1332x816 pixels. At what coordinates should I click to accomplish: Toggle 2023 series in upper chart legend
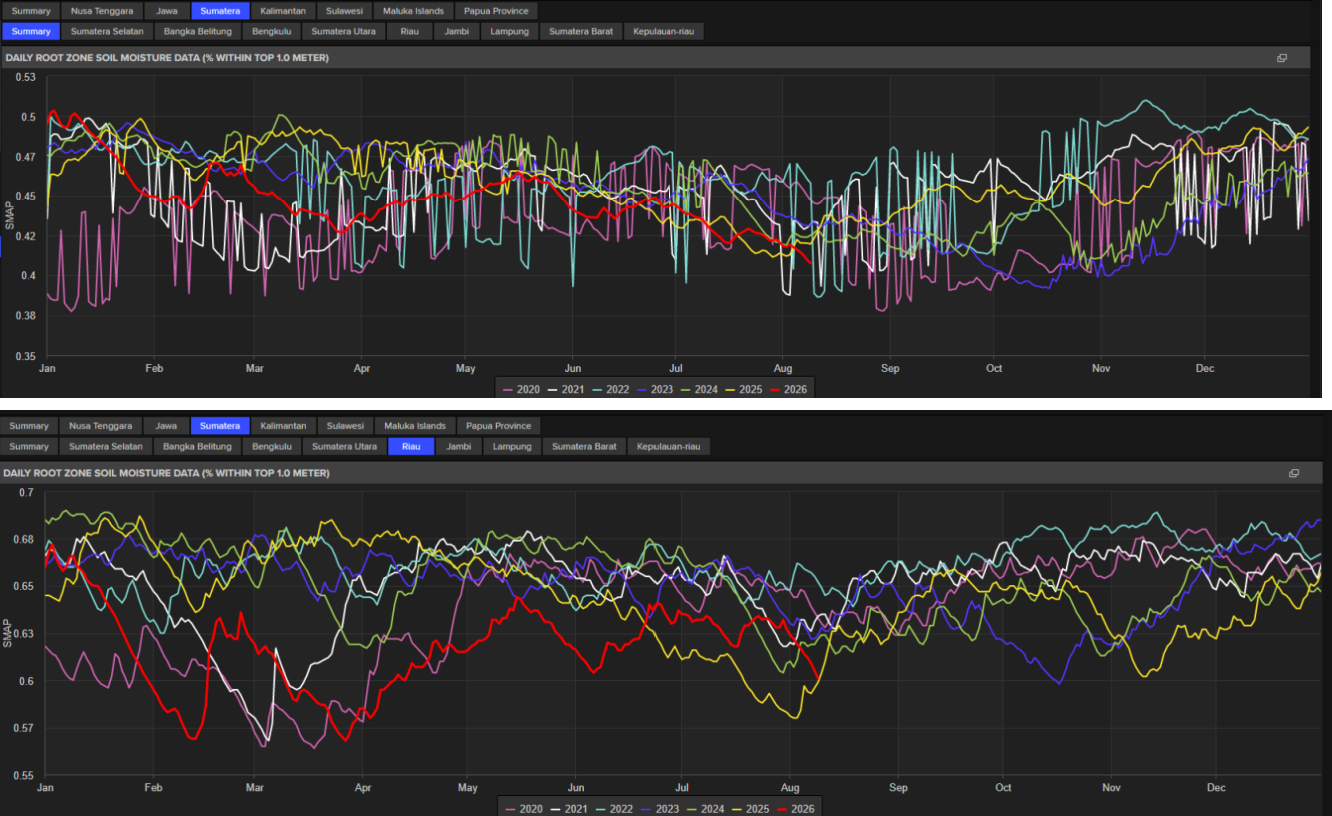tap(655, 389)
